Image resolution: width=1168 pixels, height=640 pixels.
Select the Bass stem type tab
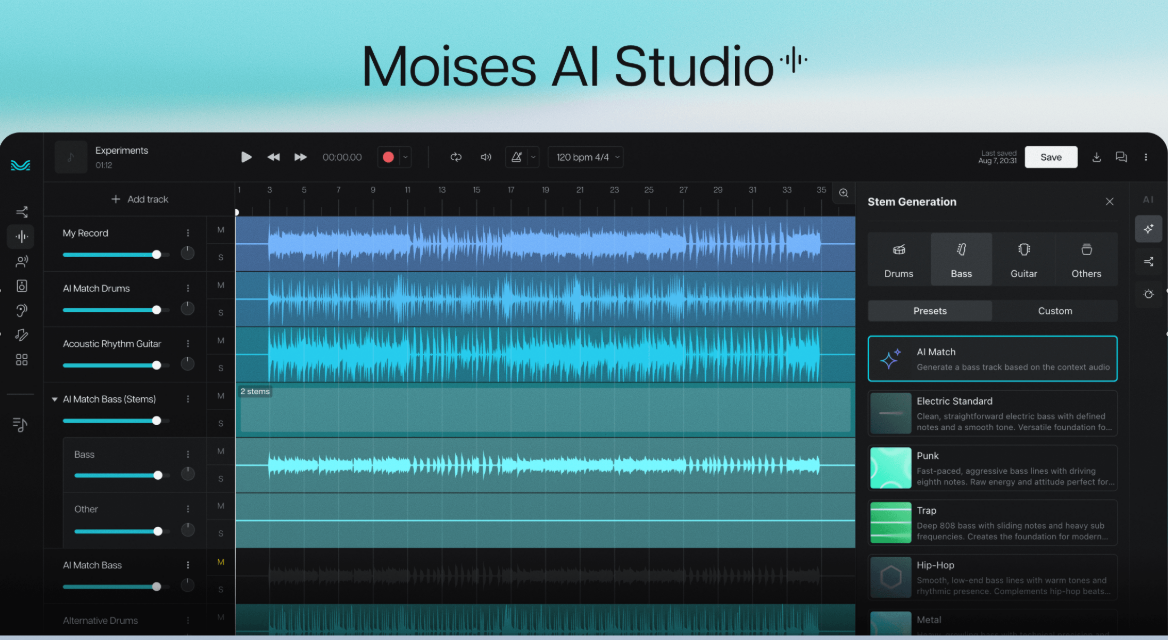(x=961, y=259)
